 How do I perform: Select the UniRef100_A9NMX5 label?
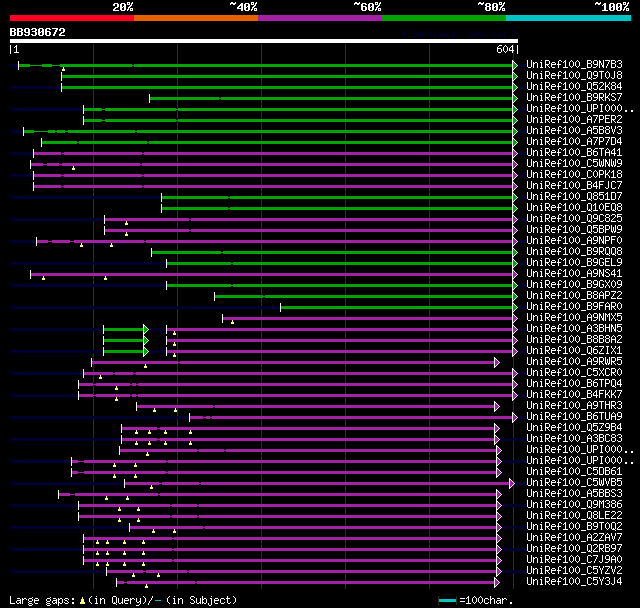[574, 318]
